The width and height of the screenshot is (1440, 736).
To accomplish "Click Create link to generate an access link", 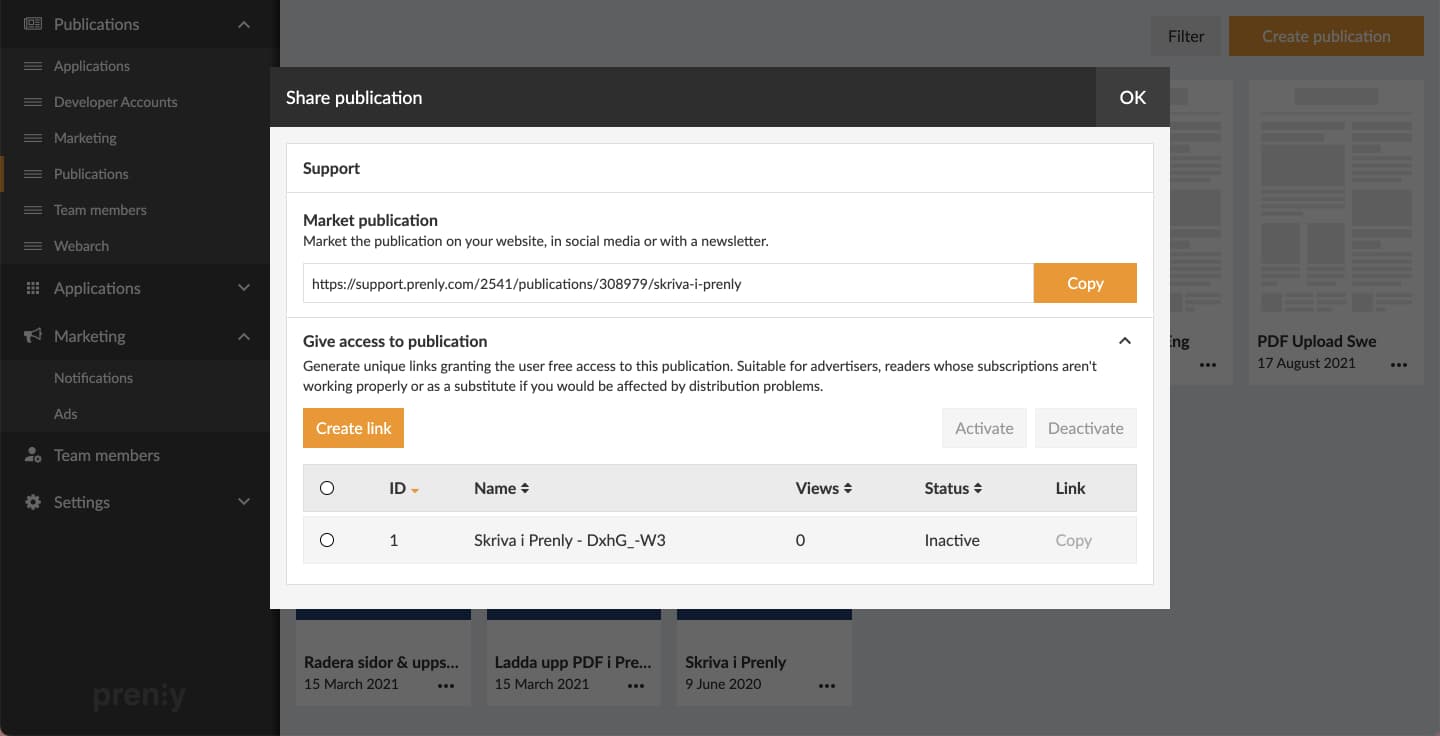I will point(353,427).
